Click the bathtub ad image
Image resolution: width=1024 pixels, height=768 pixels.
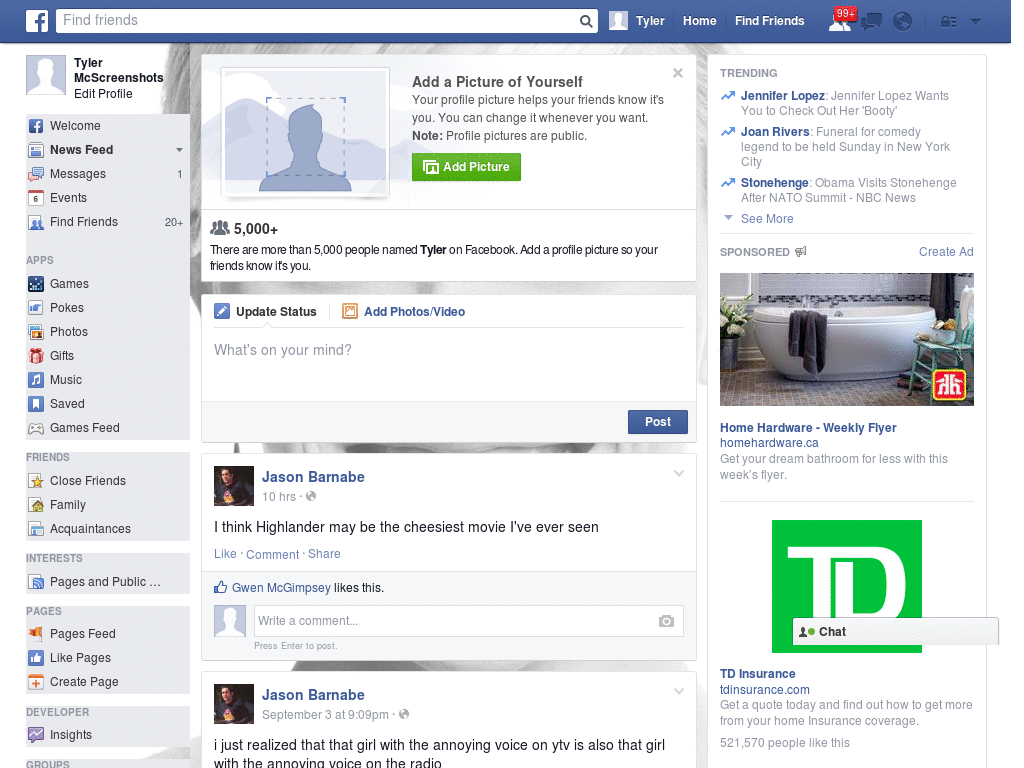(x=846, y=340)
